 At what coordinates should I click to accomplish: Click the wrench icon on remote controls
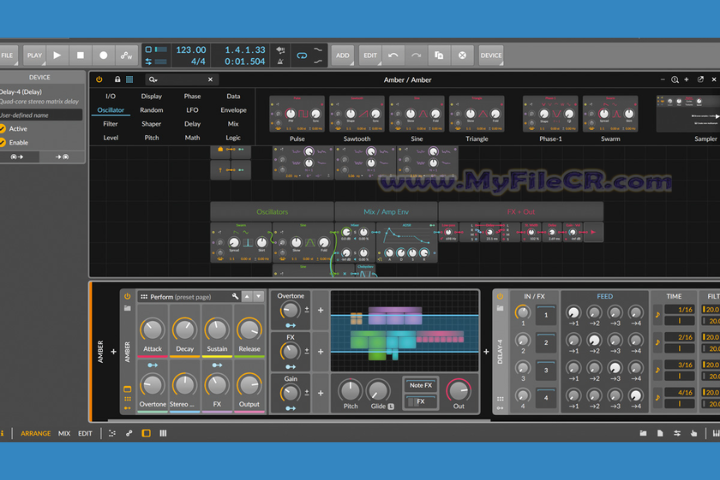coord(235,296)
